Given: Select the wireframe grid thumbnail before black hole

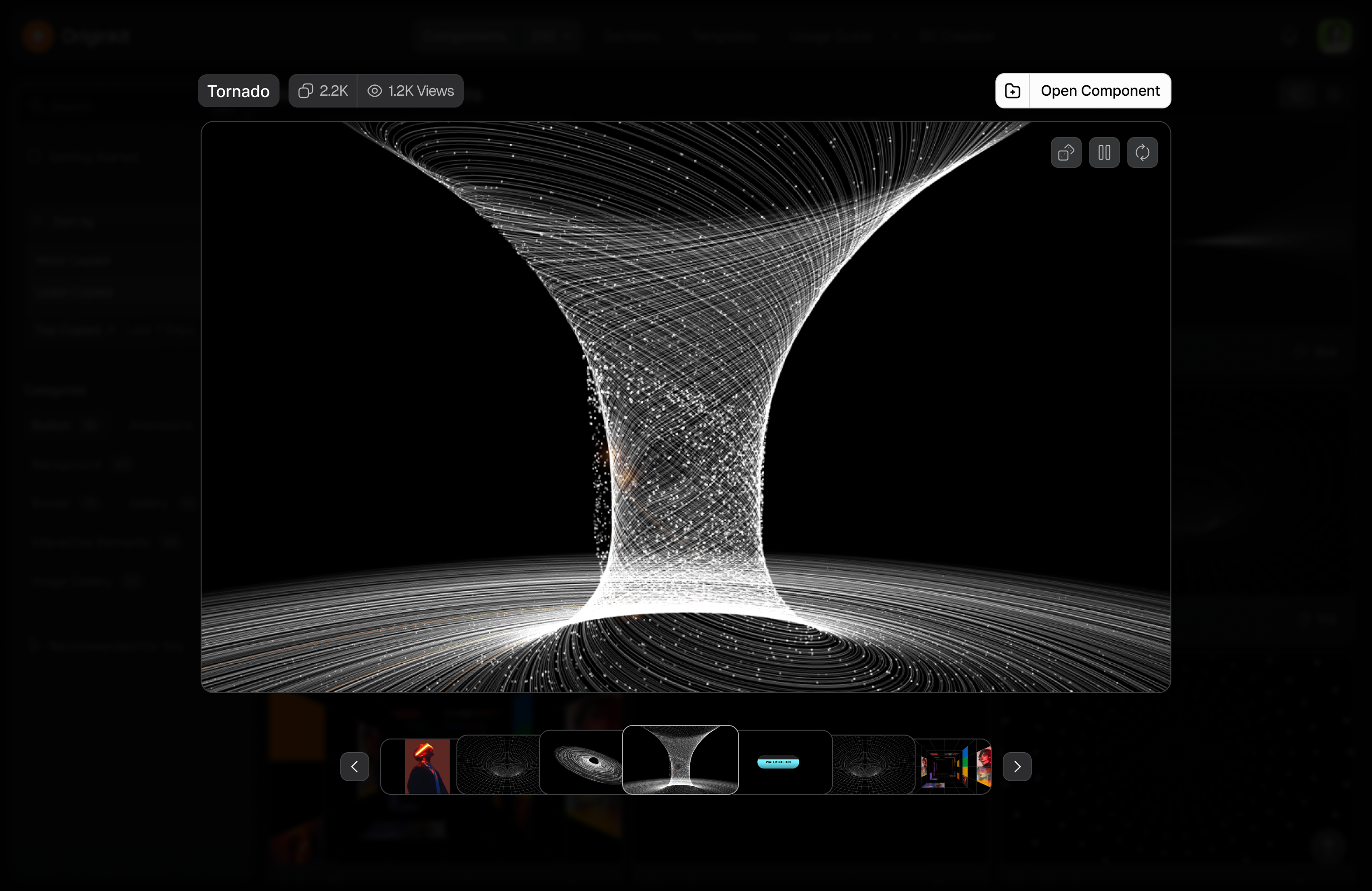Looking at the screenshot, I should pyautogui.click(x=498, y=765).
